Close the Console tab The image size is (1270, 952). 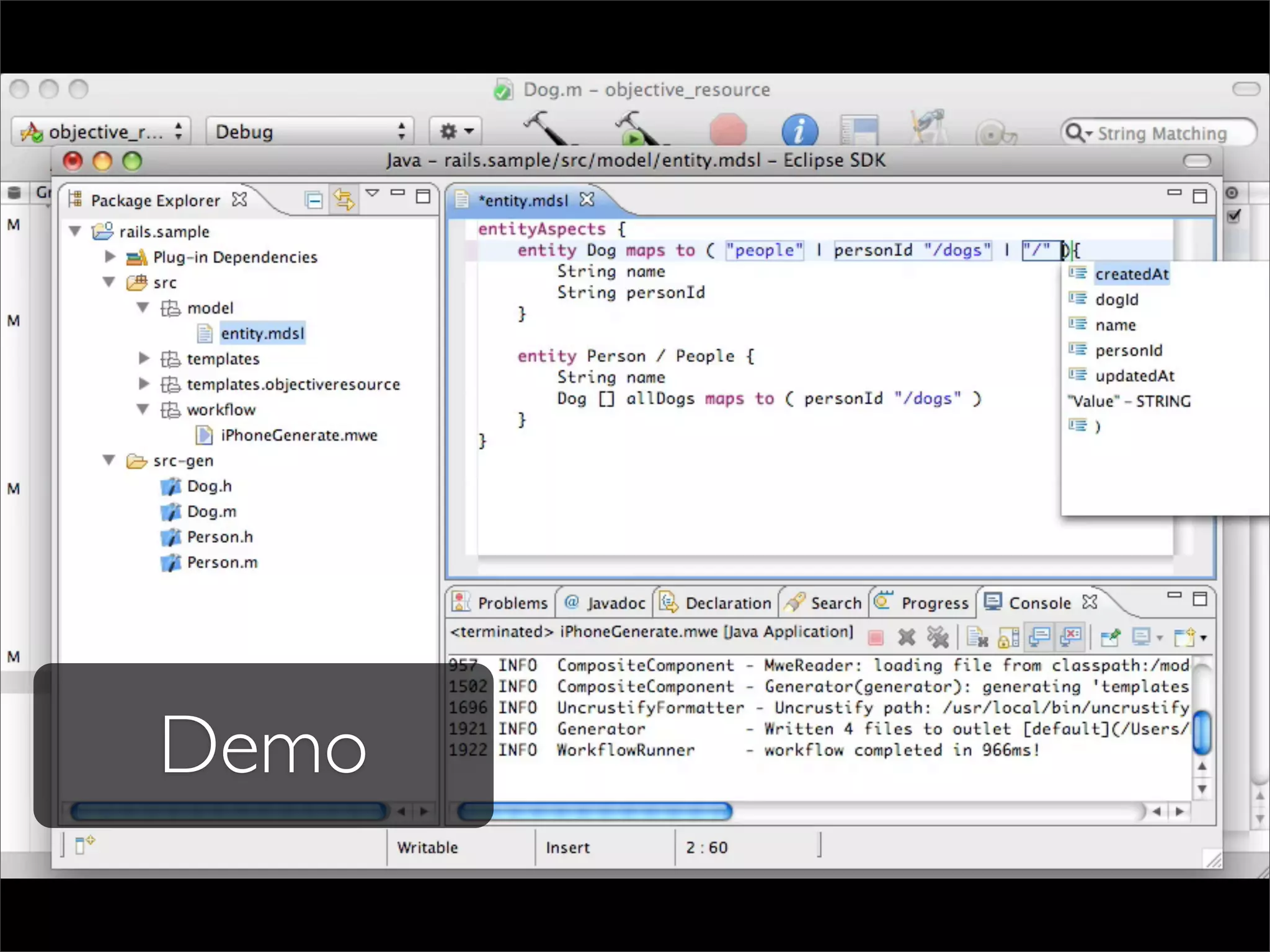[1090, 602]
